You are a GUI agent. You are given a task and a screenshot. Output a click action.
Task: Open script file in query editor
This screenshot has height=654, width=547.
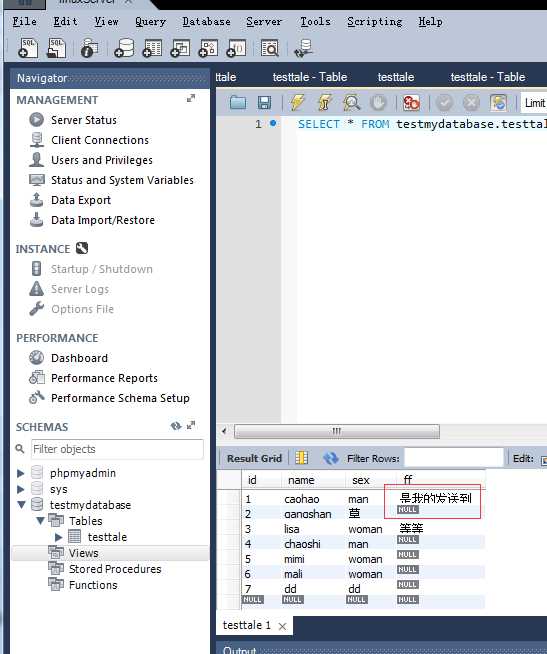tap(238, 102)
